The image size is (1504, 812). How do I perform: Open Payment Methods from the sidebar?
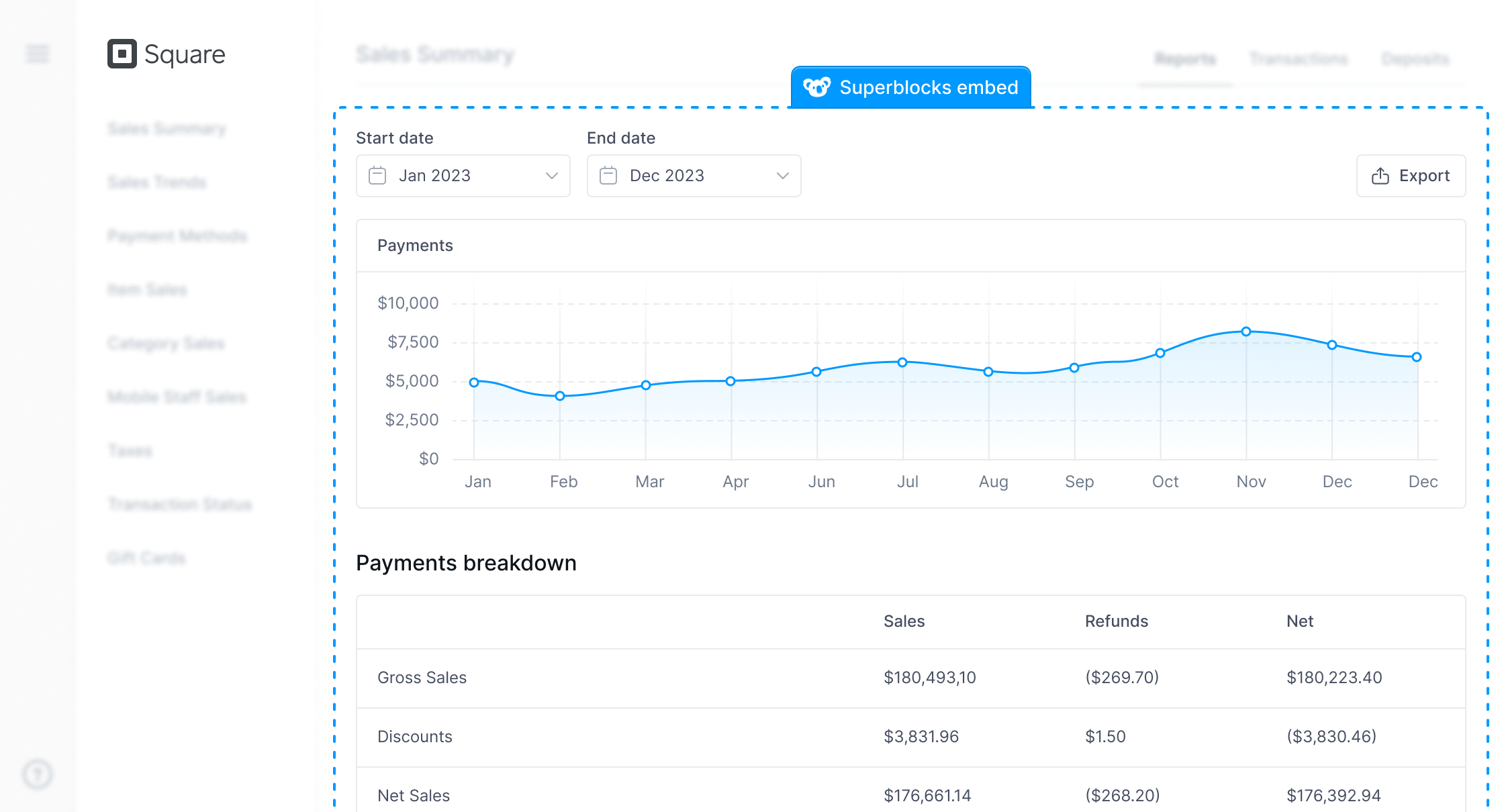[x=178, y=236]
